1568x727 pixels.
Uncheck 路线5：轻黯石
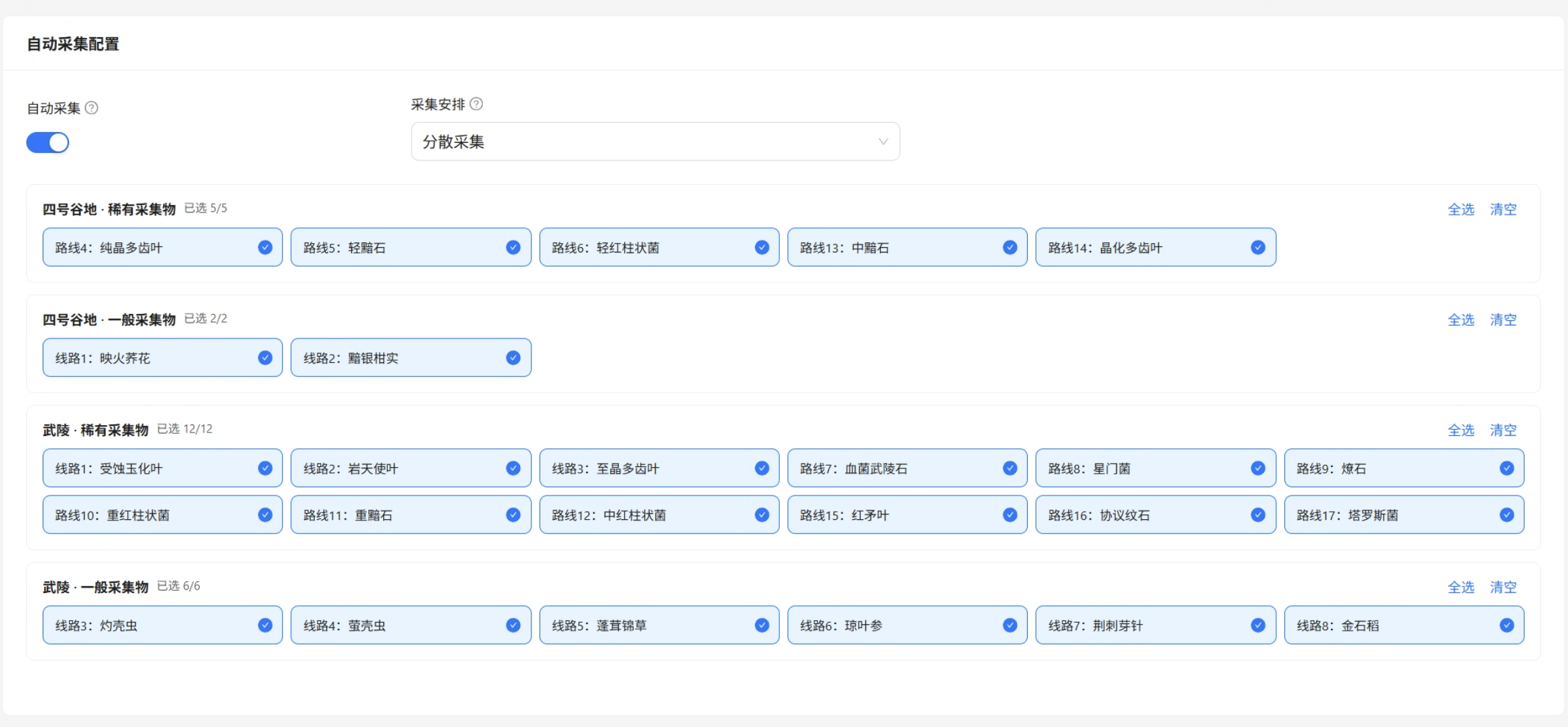point(411,247)
